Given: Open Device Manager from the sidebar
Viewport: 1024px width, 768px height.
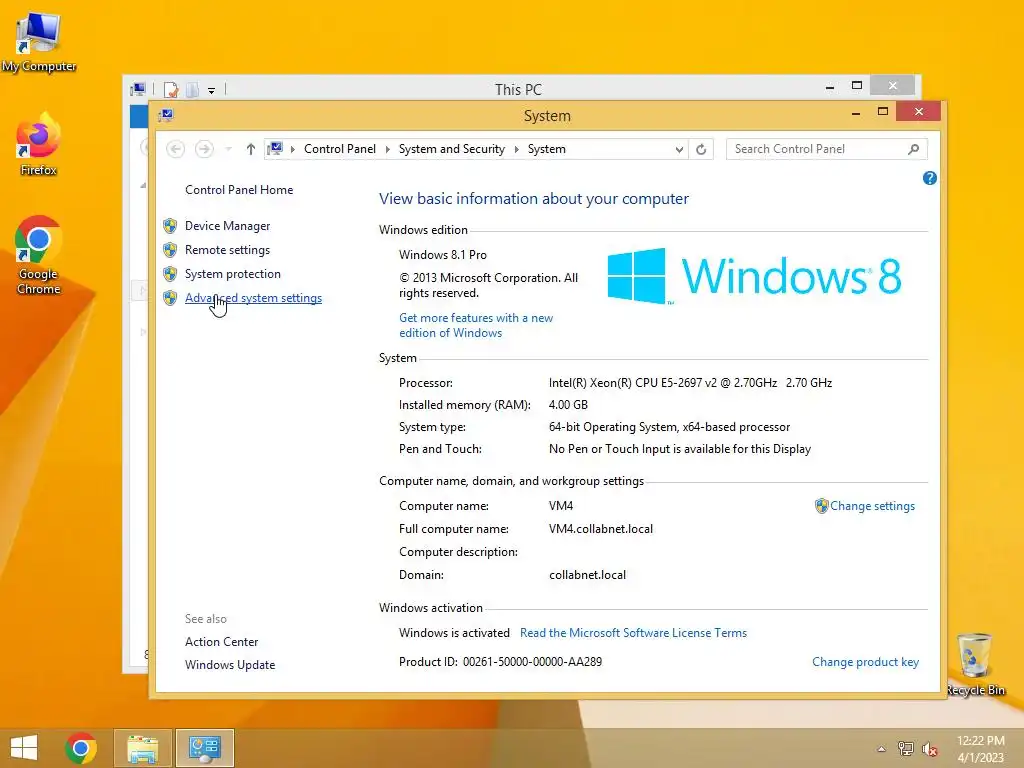Looking at the screenshot, I should point(227,226).
